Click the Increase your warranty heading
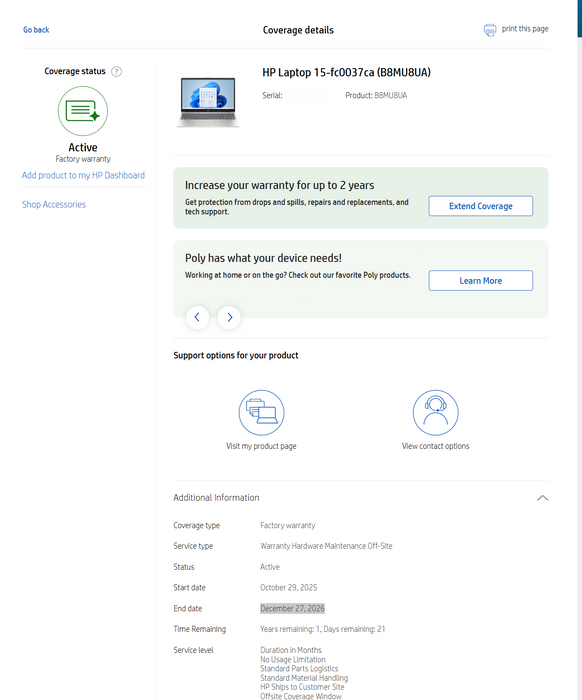This screenshot has width=582, height=700. point(280,185)
